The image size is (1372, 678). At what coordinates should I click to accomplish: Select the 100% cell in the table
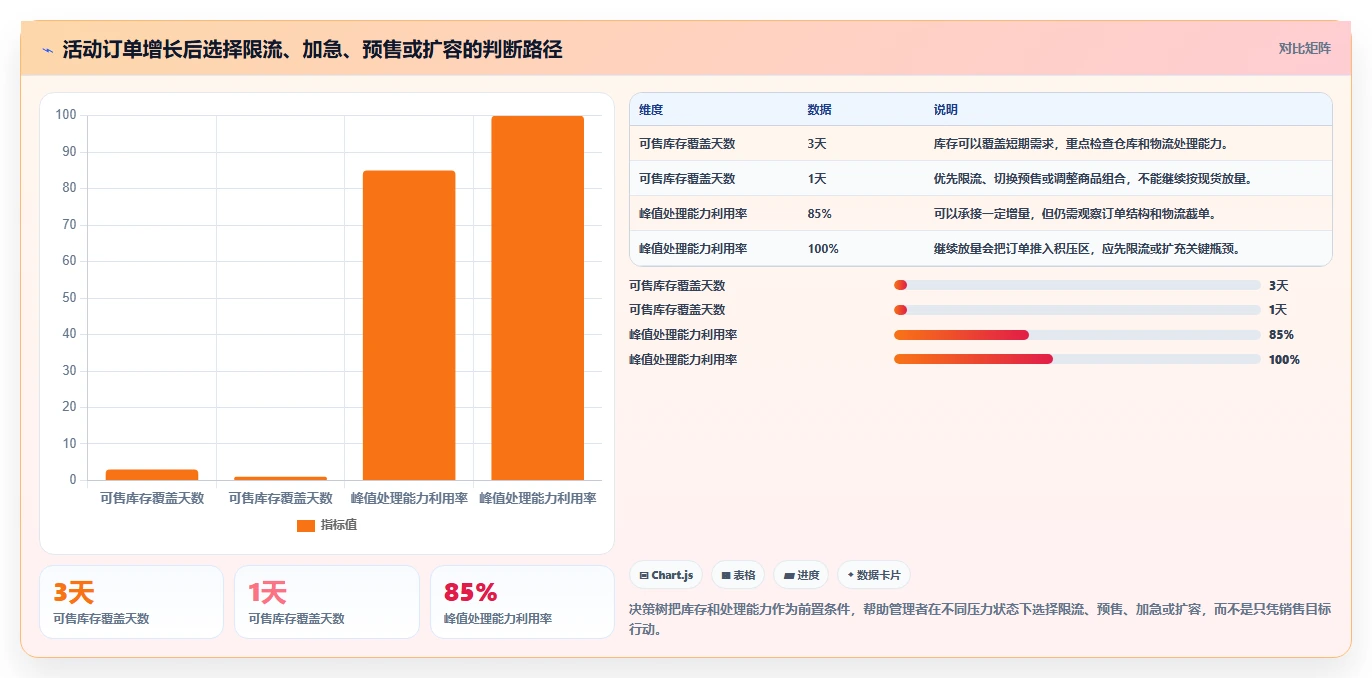(823, 248)
